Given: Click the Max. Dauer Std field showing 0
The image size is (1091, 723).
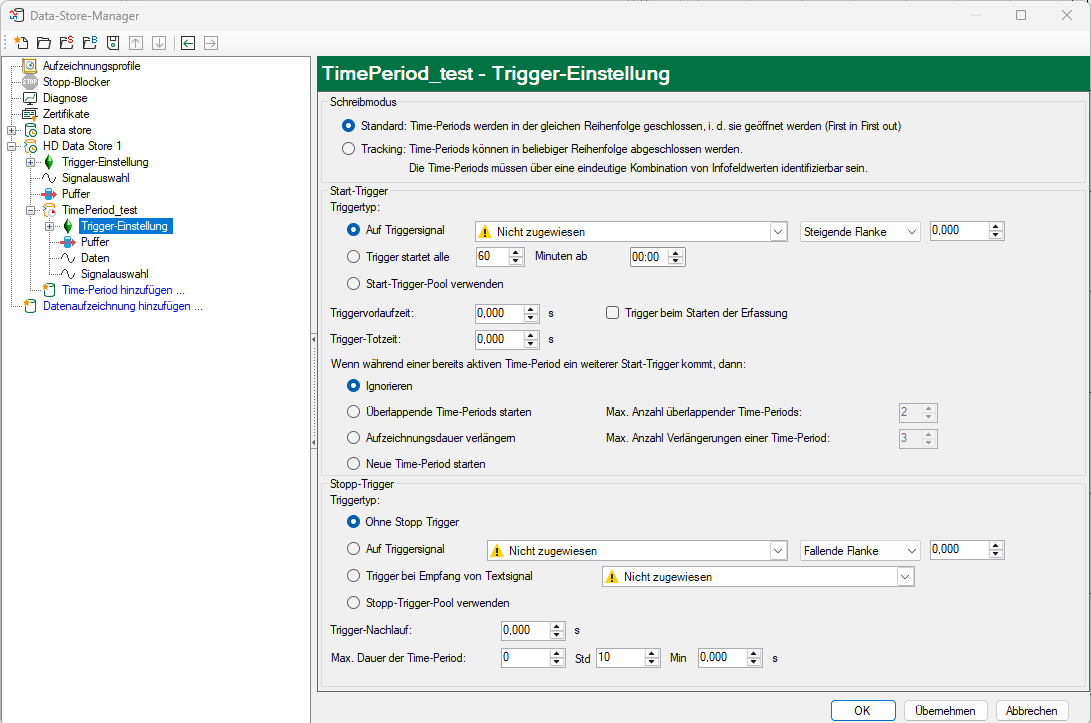Looking at the screenshot, I should [x=525, y=658].
